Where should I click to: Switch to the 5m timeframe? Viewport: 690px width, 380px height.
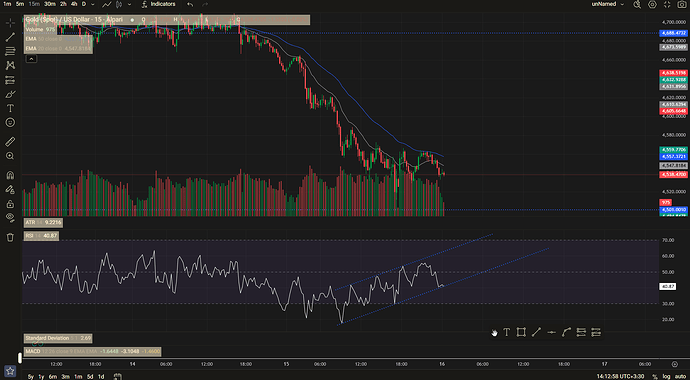click(x=20, y=4)
